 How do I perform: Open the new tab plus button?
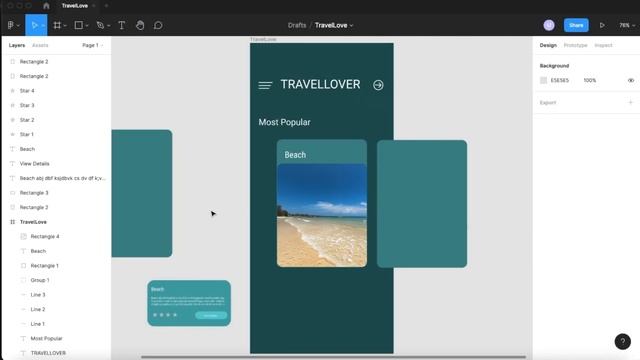(x=106, y=6)
